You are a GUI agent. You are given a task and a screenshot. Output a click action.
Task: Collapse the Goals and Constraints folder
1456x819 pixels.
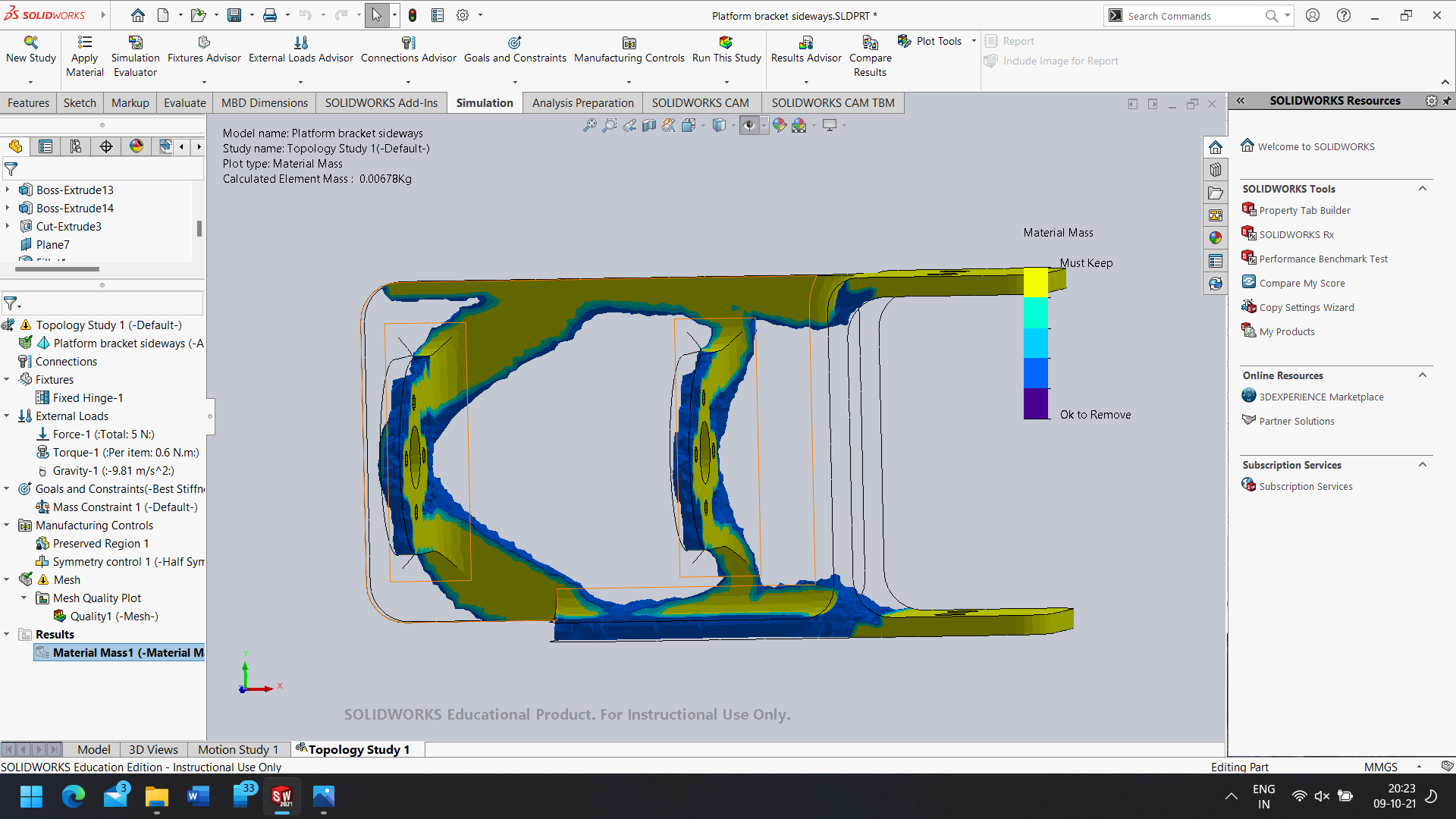7,488
